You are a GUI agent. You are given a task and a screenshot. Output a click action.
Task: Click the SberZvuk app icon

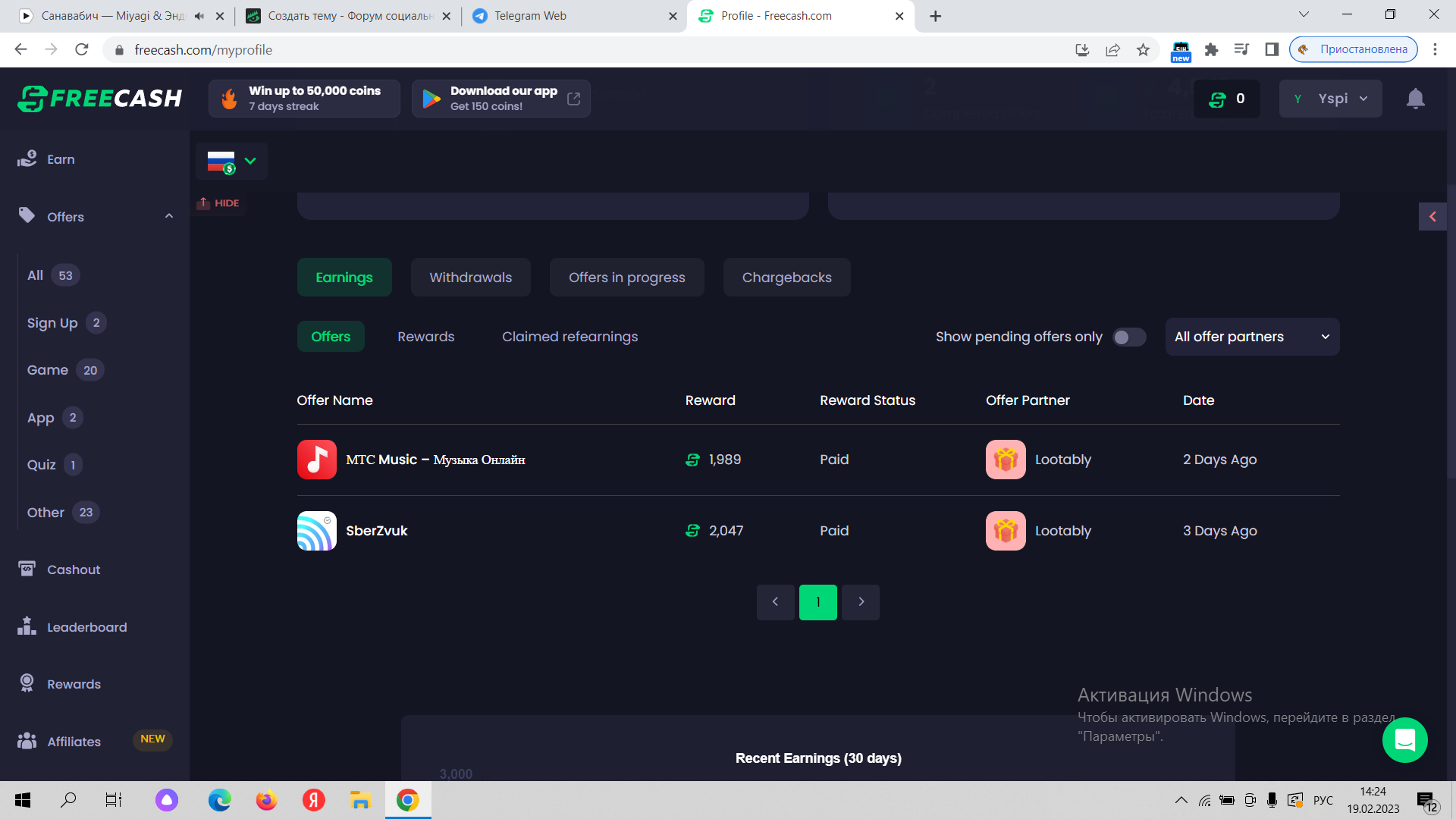[x=316, y=531]
